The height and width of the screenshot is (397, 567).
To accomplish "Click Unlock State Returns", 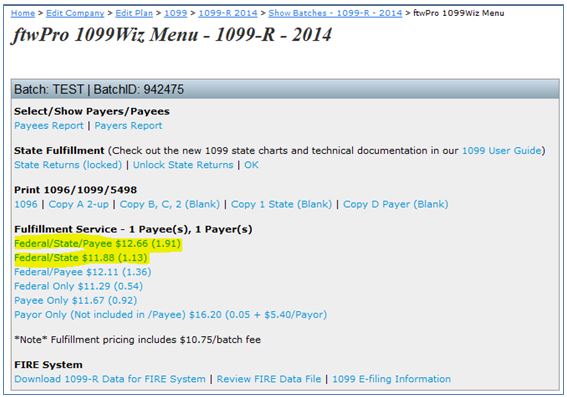I will 183,165.
